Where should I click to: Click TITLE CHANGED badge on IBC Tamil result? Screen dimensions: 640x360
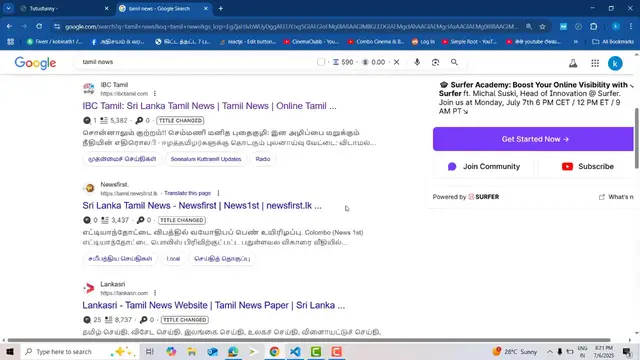[x=180, y=120]
